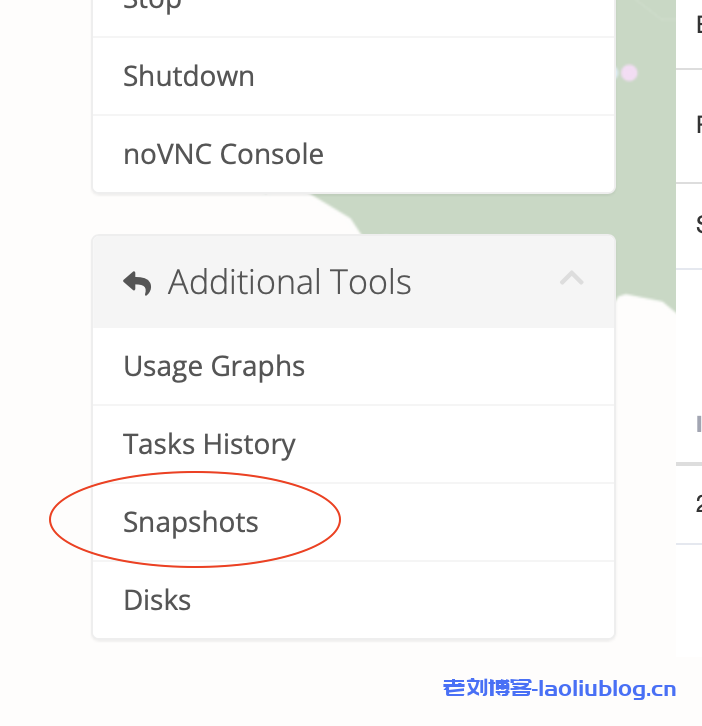Viewport: 702px width, 726px height.
Task: Click the right table column header 'I'
Action: pyautogui.click(x=698, y=424)
